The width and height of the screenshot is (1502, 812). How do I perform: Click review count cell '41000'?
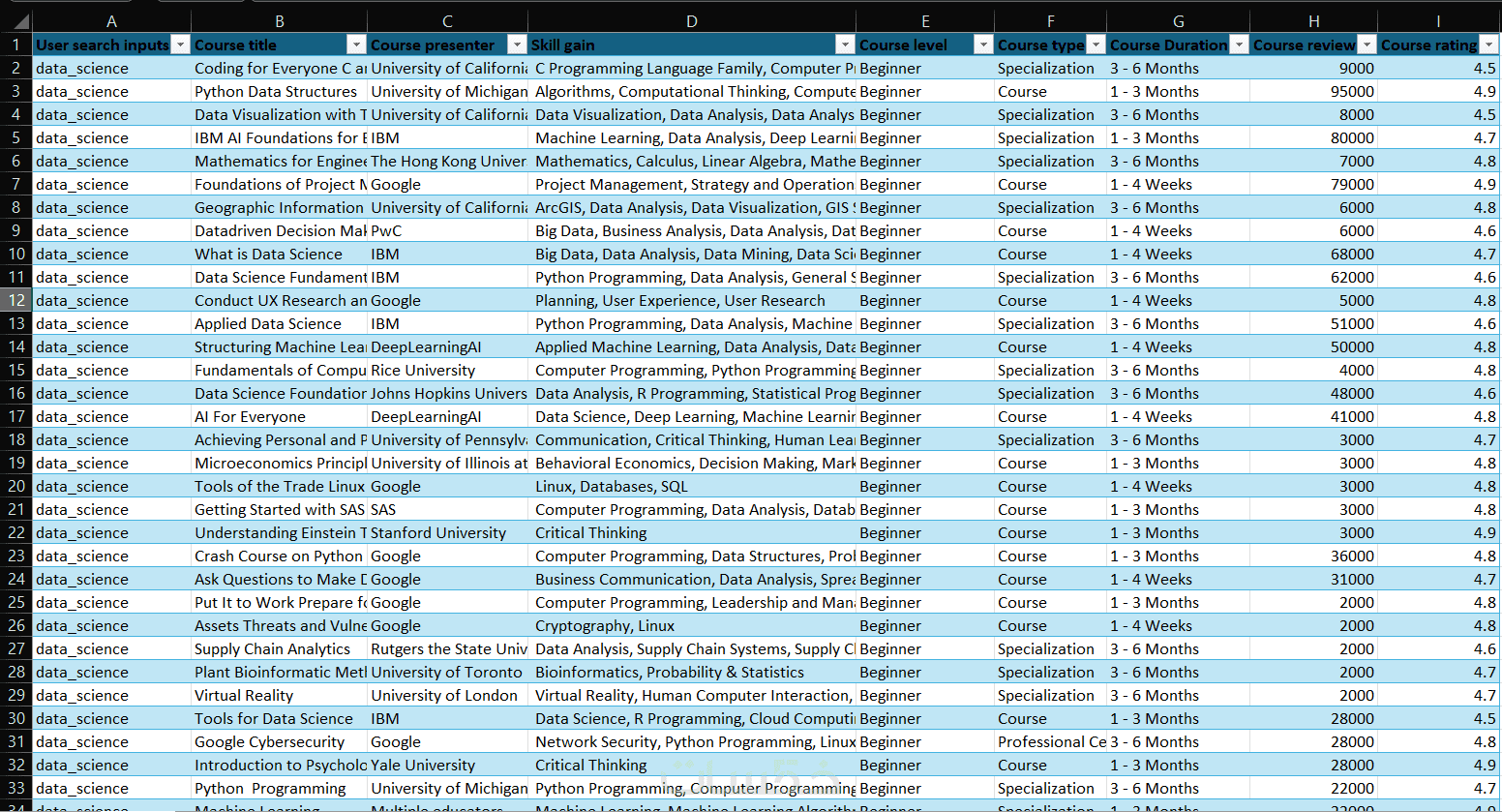pyautogui.click(x=1313, y=416)
